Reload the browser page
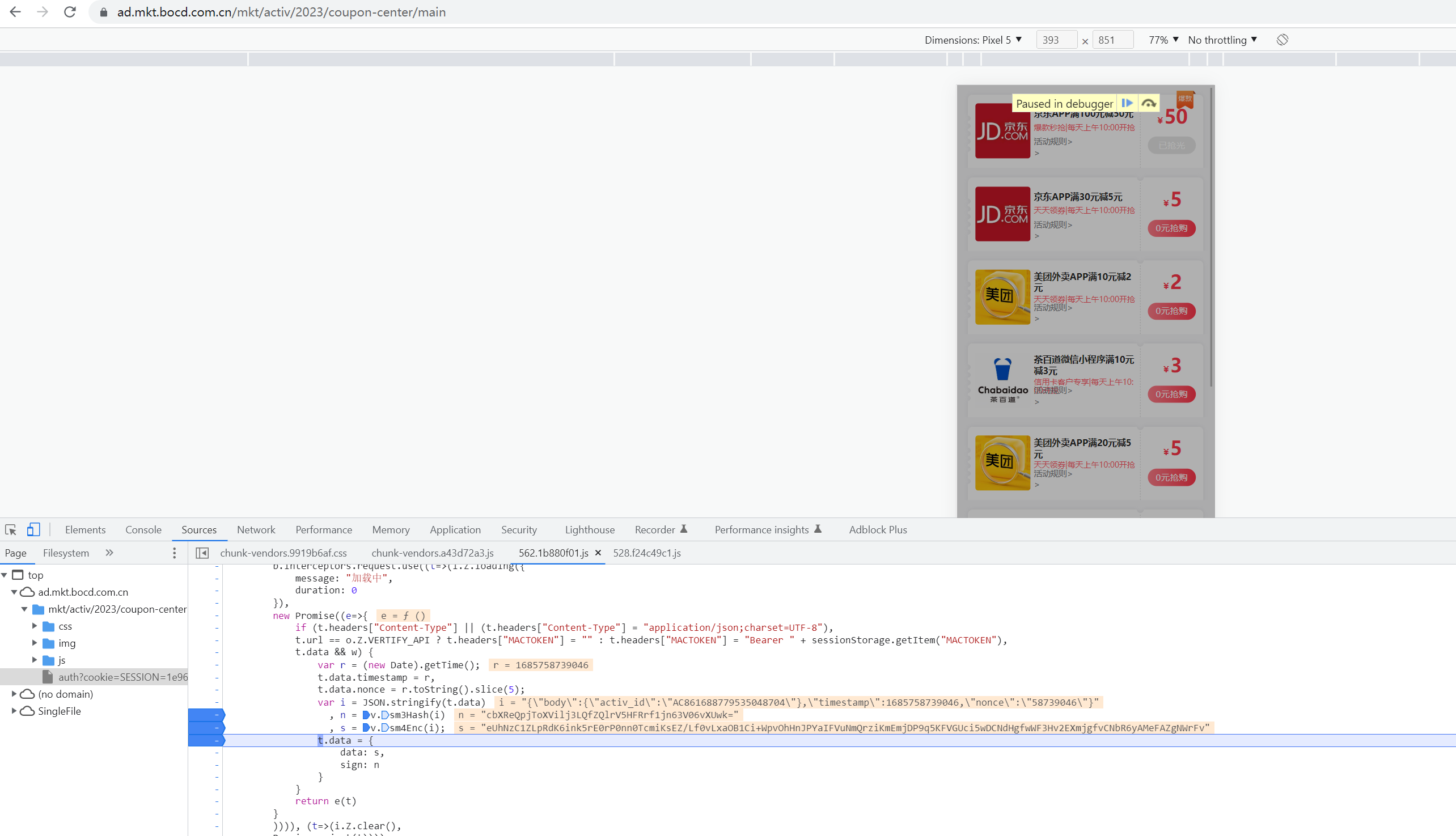Screen dimensions: 1456x836 click(70, 12)
